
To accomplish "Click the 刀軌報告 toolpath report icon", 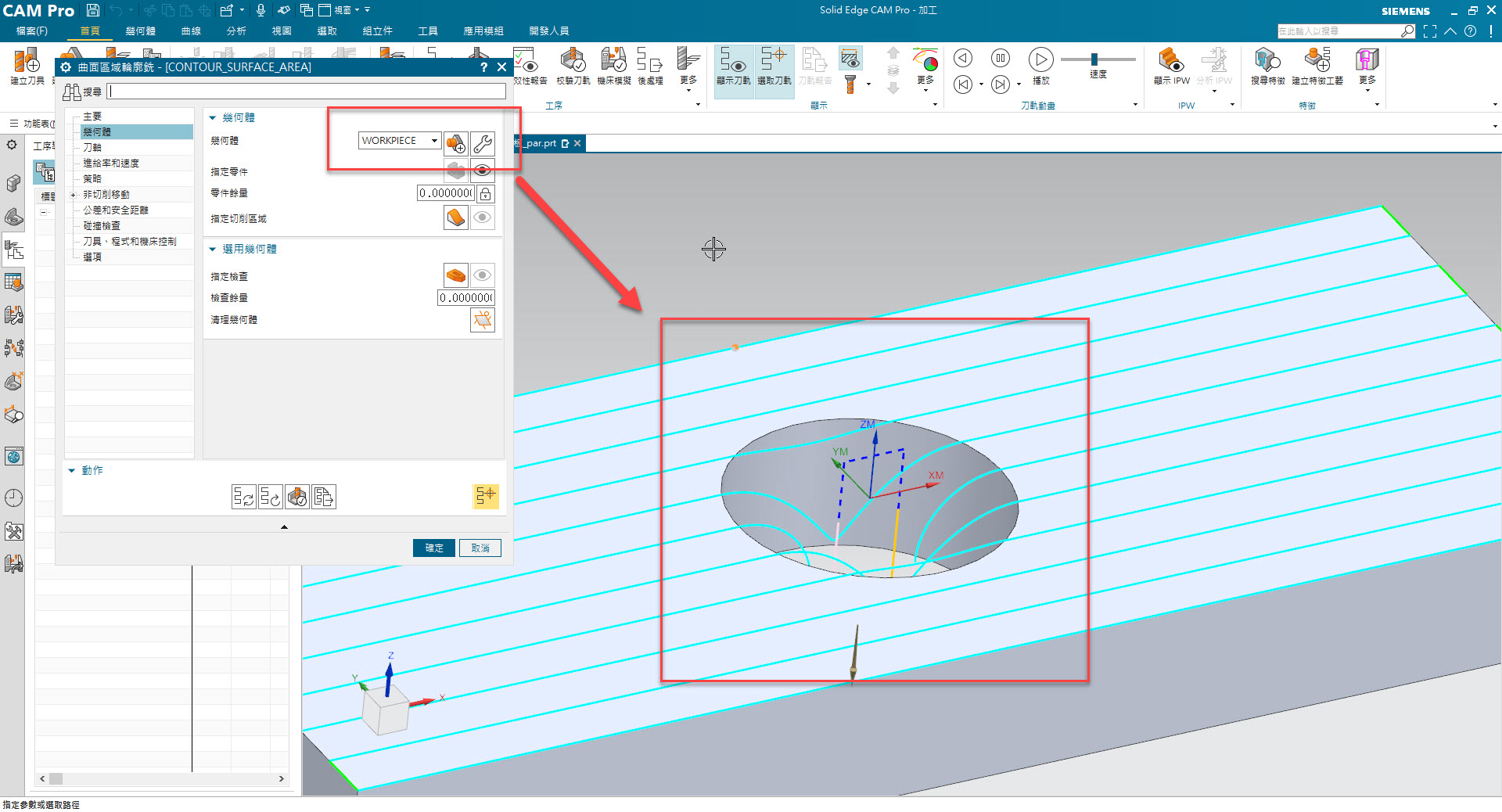I will 814,66.
